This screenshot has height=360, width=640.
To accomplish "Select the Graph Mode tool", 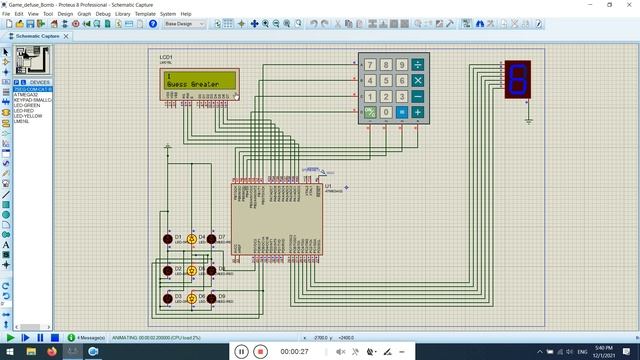I will pyautogui.click(x=6, y=143).
